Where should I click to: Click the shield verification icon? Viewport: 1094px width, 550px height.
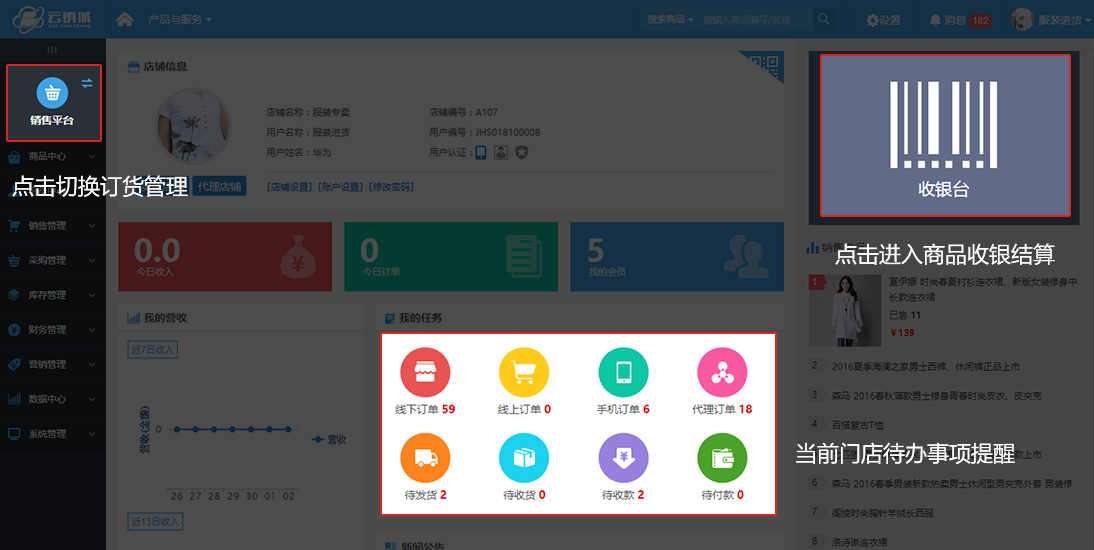pos(522,152)
